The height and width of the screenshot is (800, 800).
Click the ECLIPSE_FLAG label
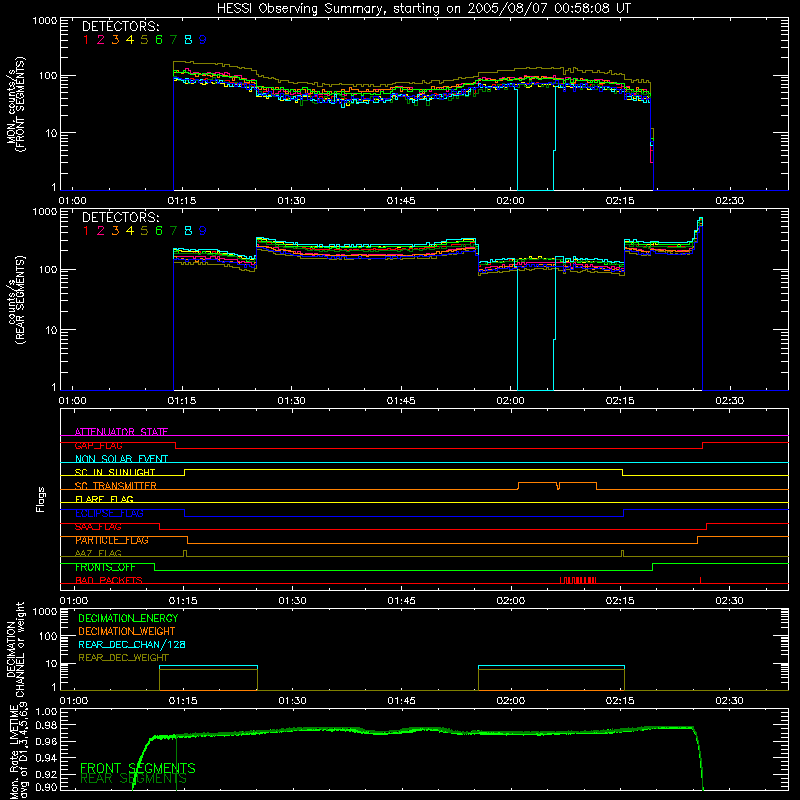[109, 513]
